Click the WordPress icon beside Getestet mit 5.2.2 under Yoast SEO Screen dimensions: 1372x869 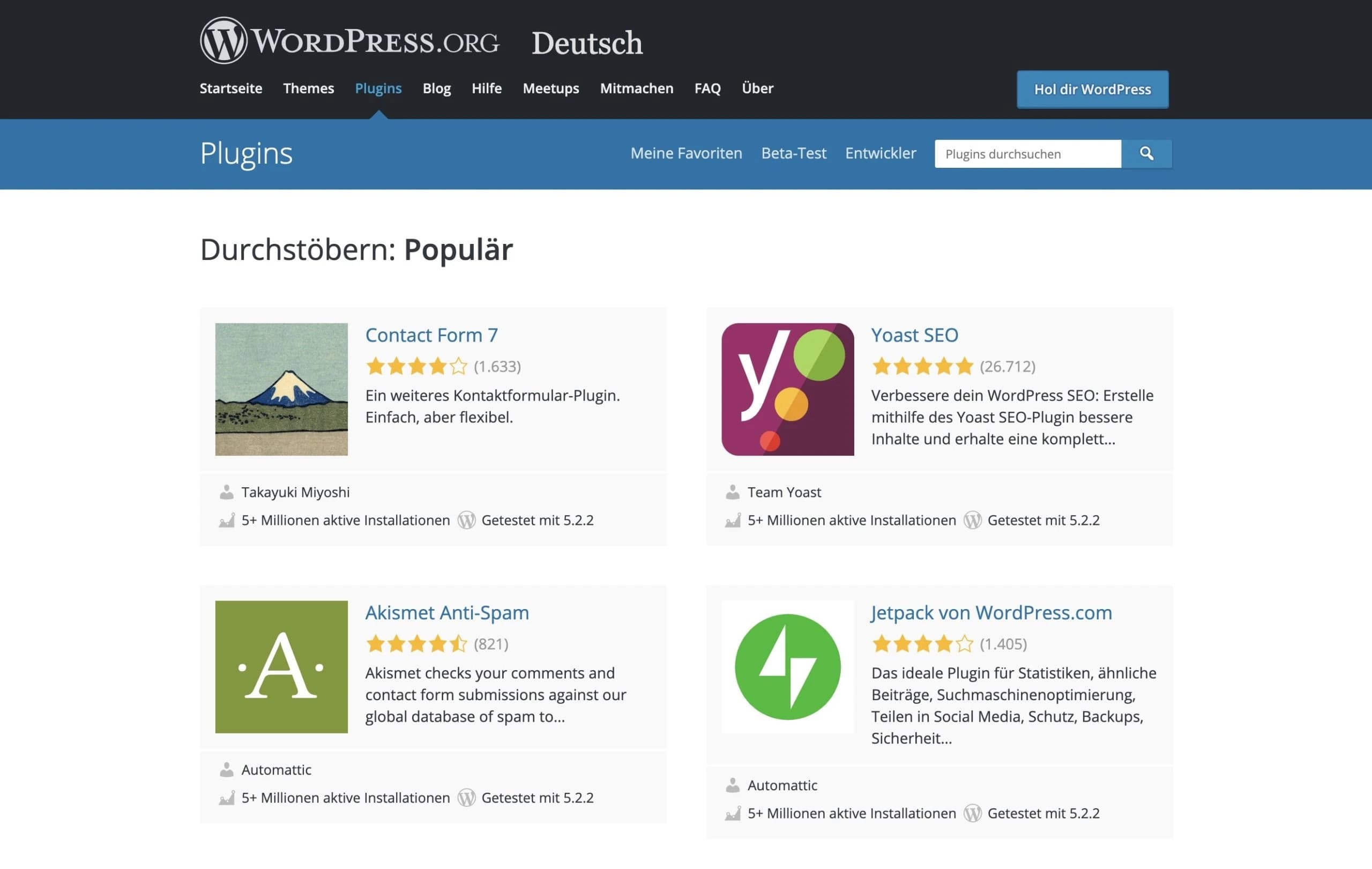click(x=972, y=520)
